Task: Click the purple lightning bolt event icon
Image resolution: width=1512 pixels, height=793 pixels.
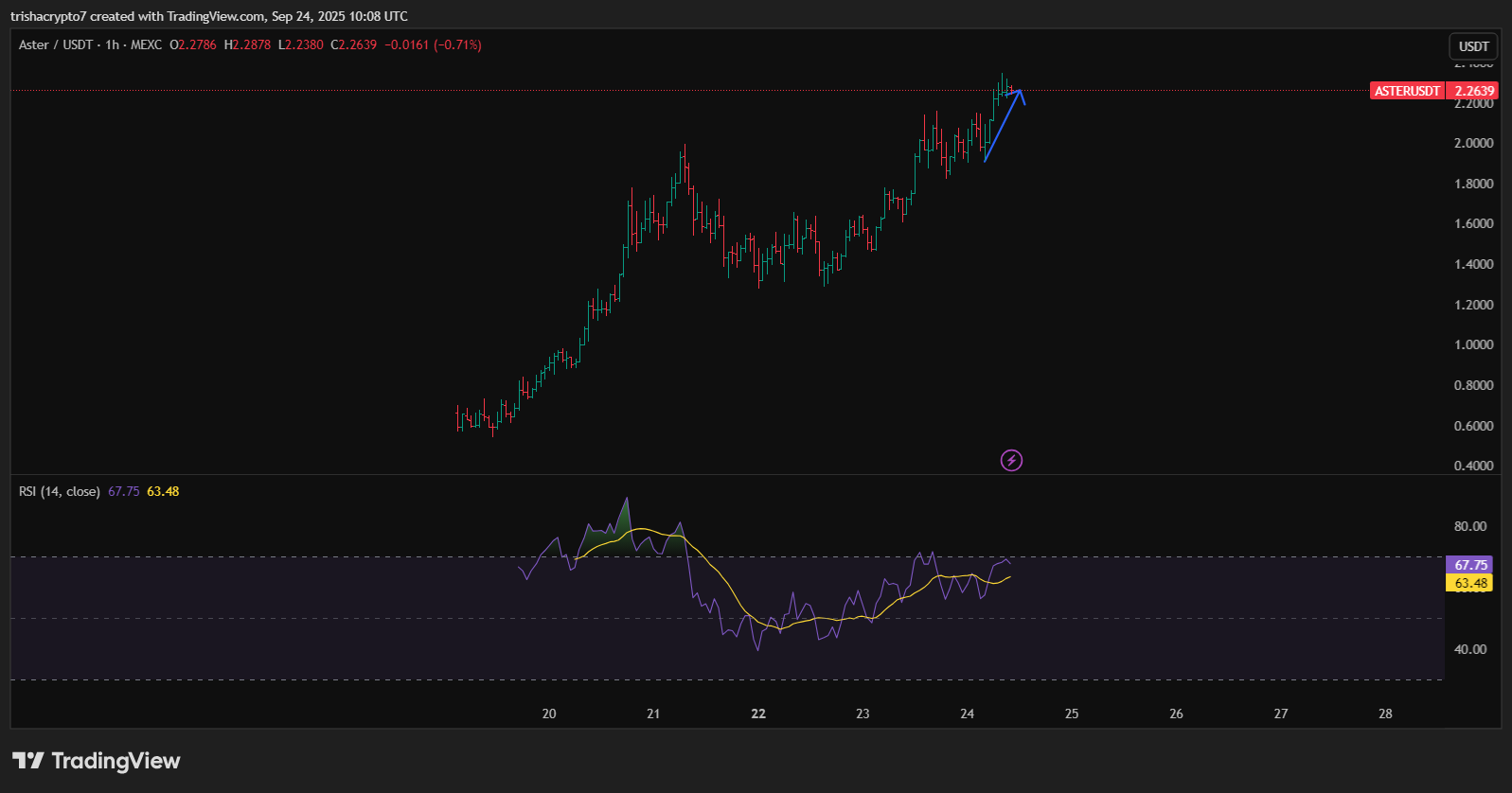Action: click(1011, 461)
